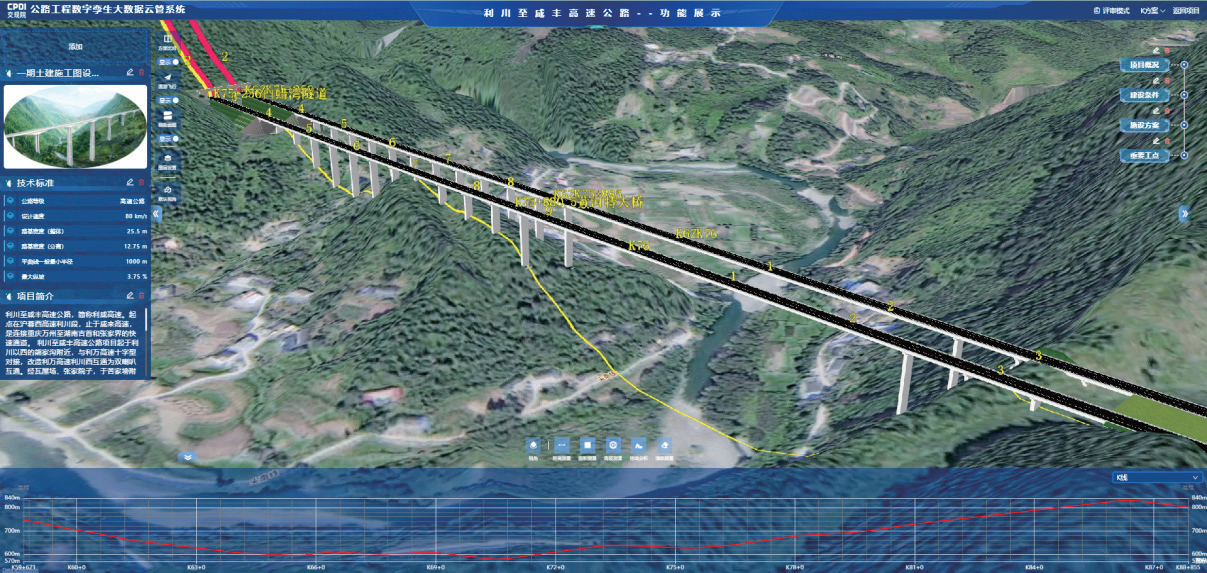Click the trash icon above 建设方案
The height and width of the screenshot is (573, 1207).
(x=1167, y=111)
